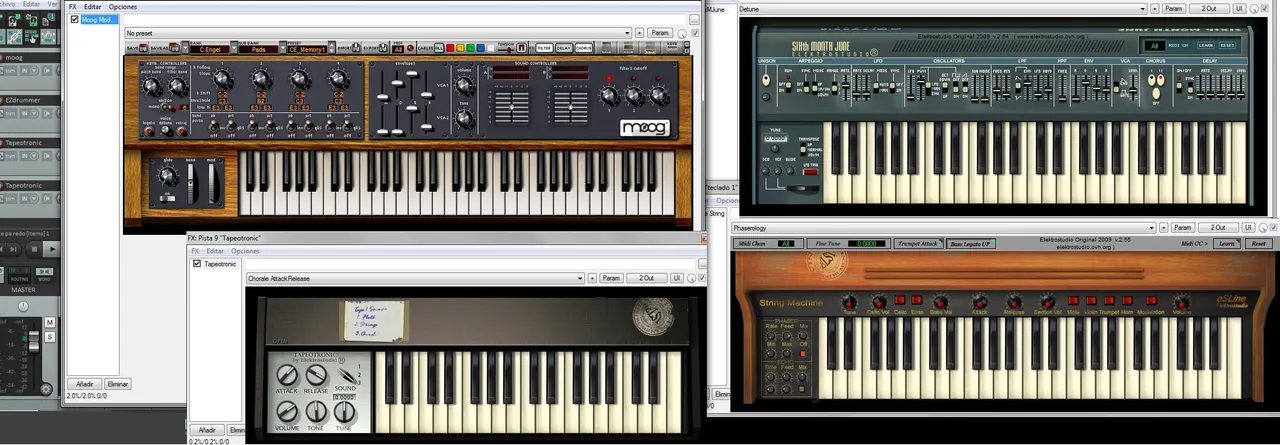Toggle the Tapeotronic FX enable checkbox
Screen dimensions: 1280x445
[197, 264]
